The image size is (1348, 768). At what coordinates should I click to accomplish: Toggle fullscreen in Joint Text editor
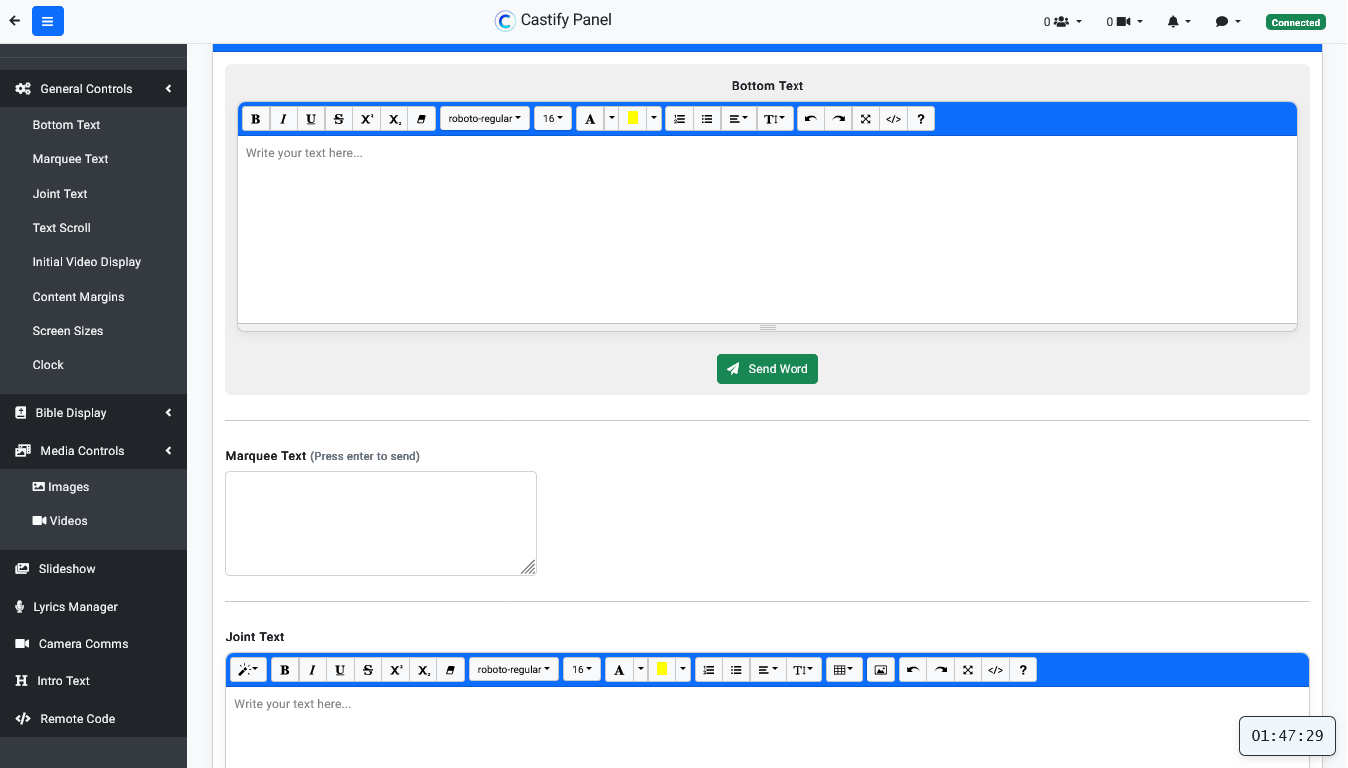coord(968,670)
